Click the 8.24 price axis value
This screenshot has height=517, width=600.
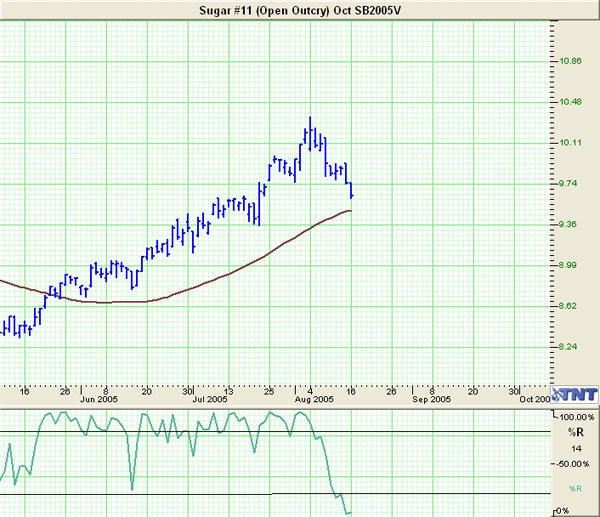(x=568, y=347)
